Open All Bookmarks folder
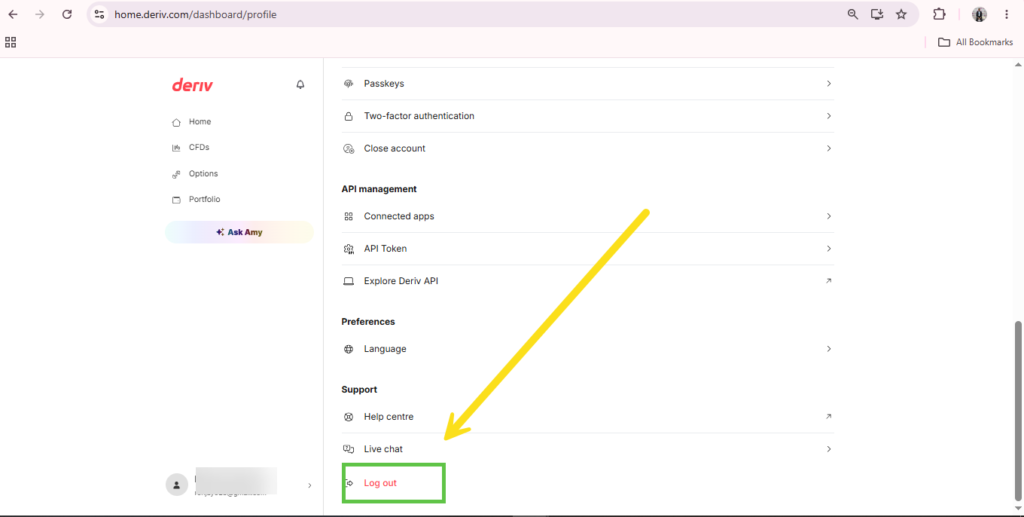 pos(976,42)
